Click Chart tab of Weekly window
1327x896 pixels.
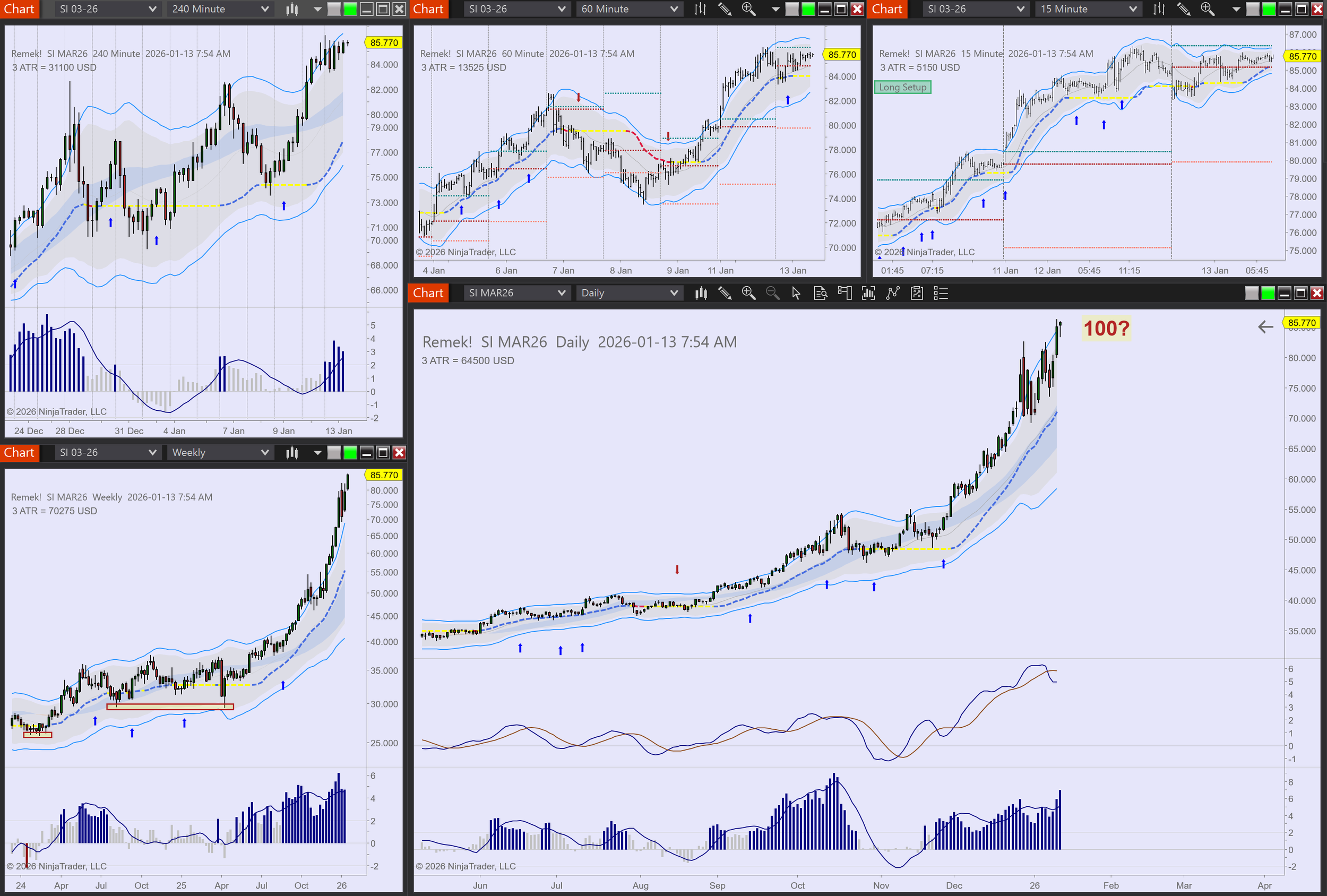click(20, 453)
